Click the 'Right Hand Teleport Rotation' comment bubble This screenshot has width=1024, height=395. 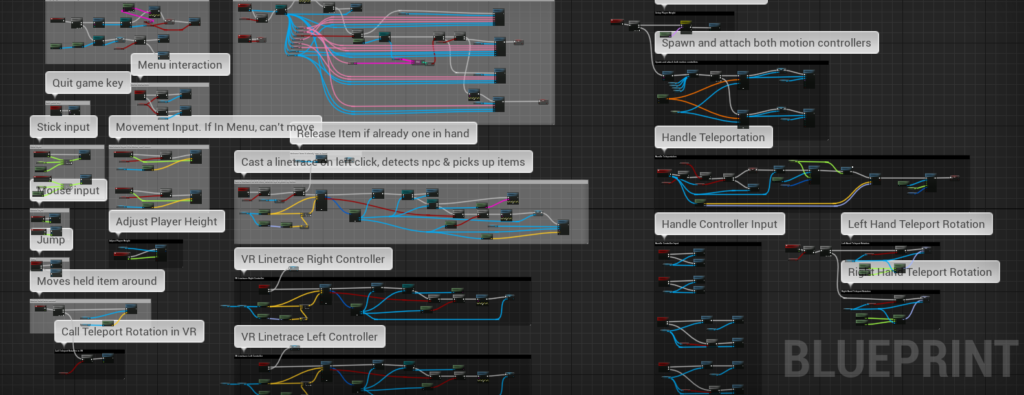(x=920, y=272)
